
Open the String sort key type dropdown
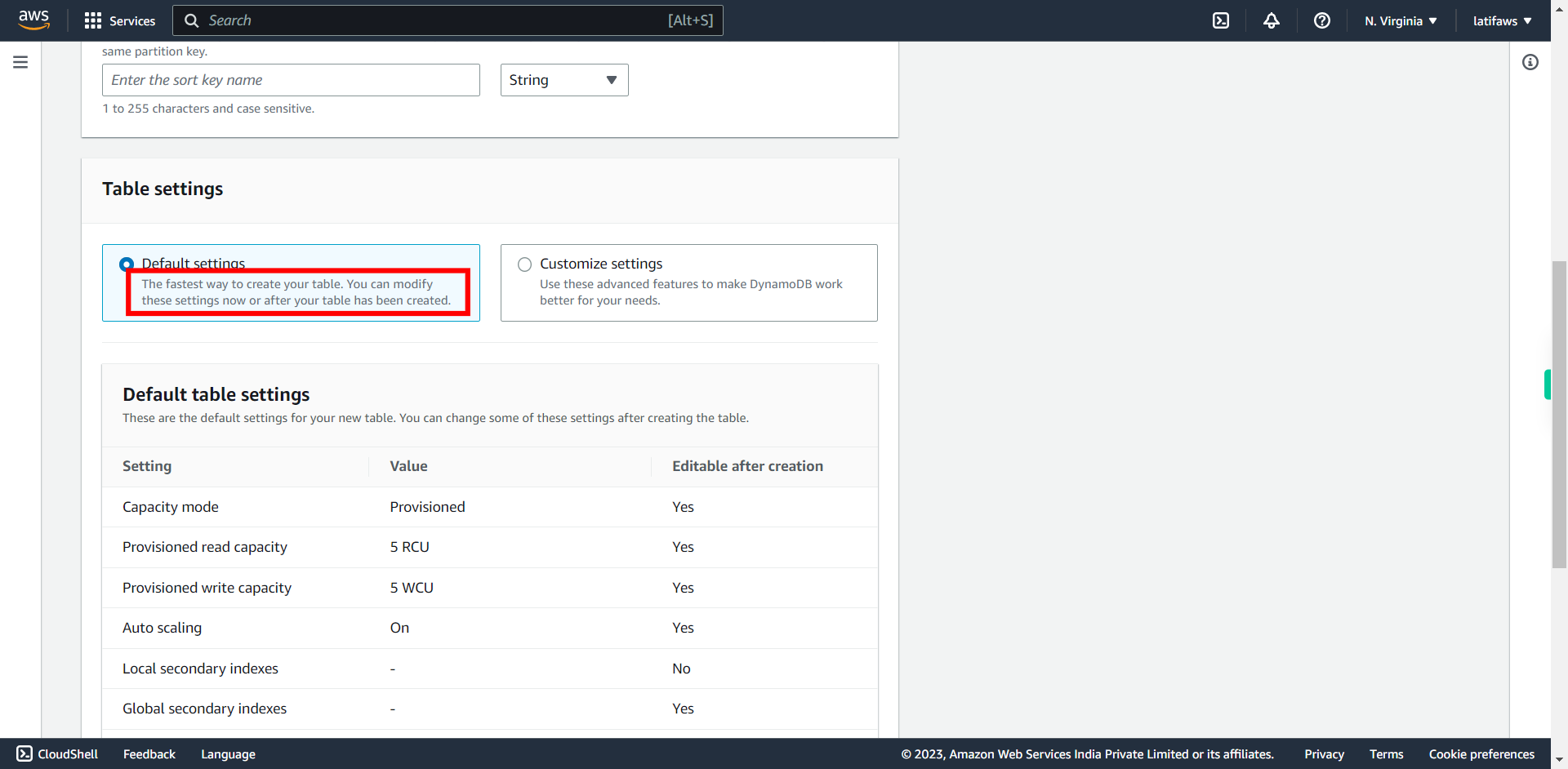[564, 80]
